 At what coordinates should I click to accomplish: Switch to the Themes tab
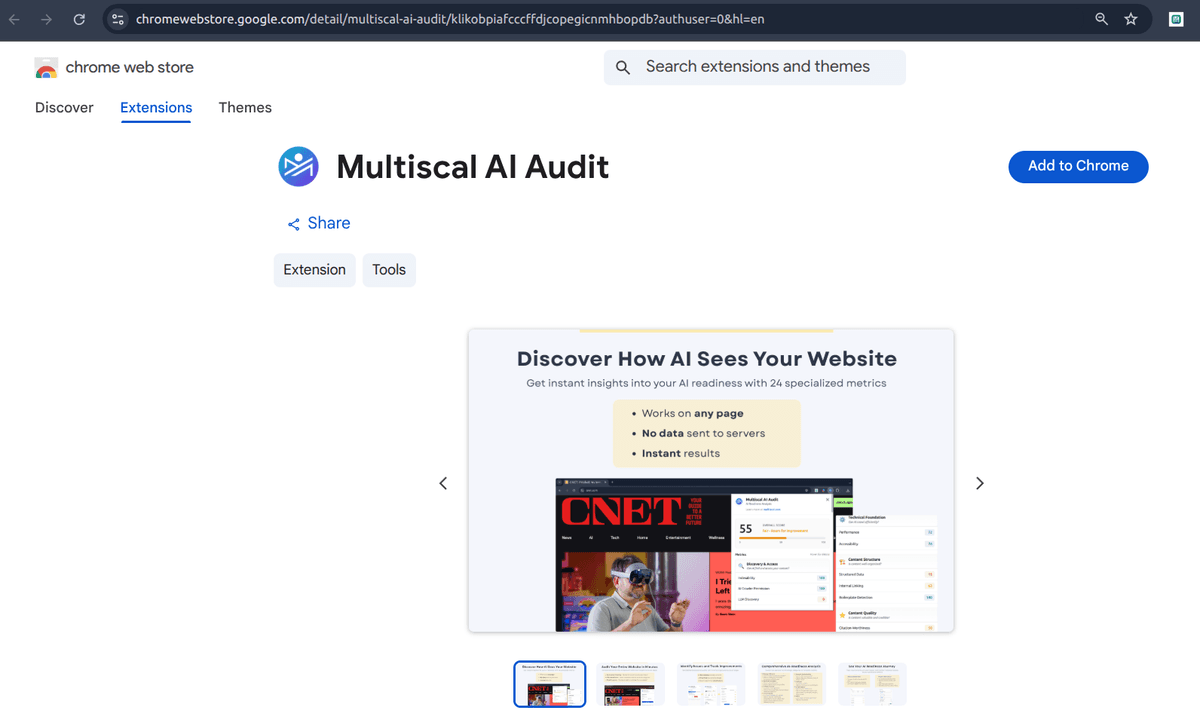[x=245, y=107]
